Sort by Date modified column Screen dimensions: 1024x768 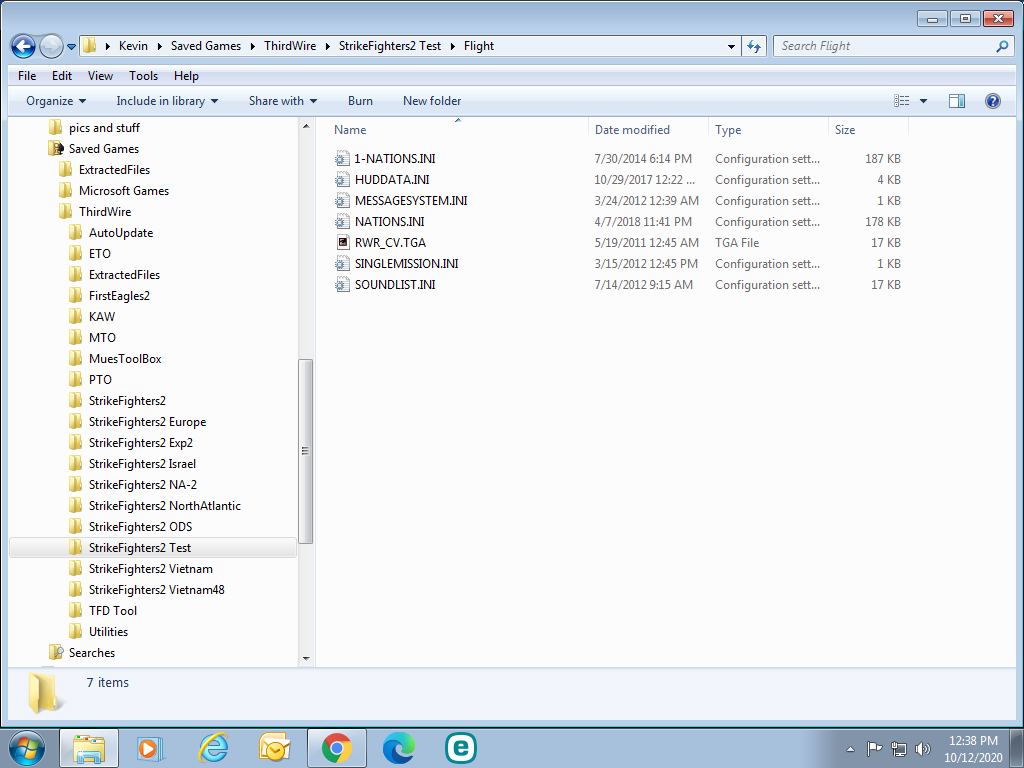tap(648, 130)
